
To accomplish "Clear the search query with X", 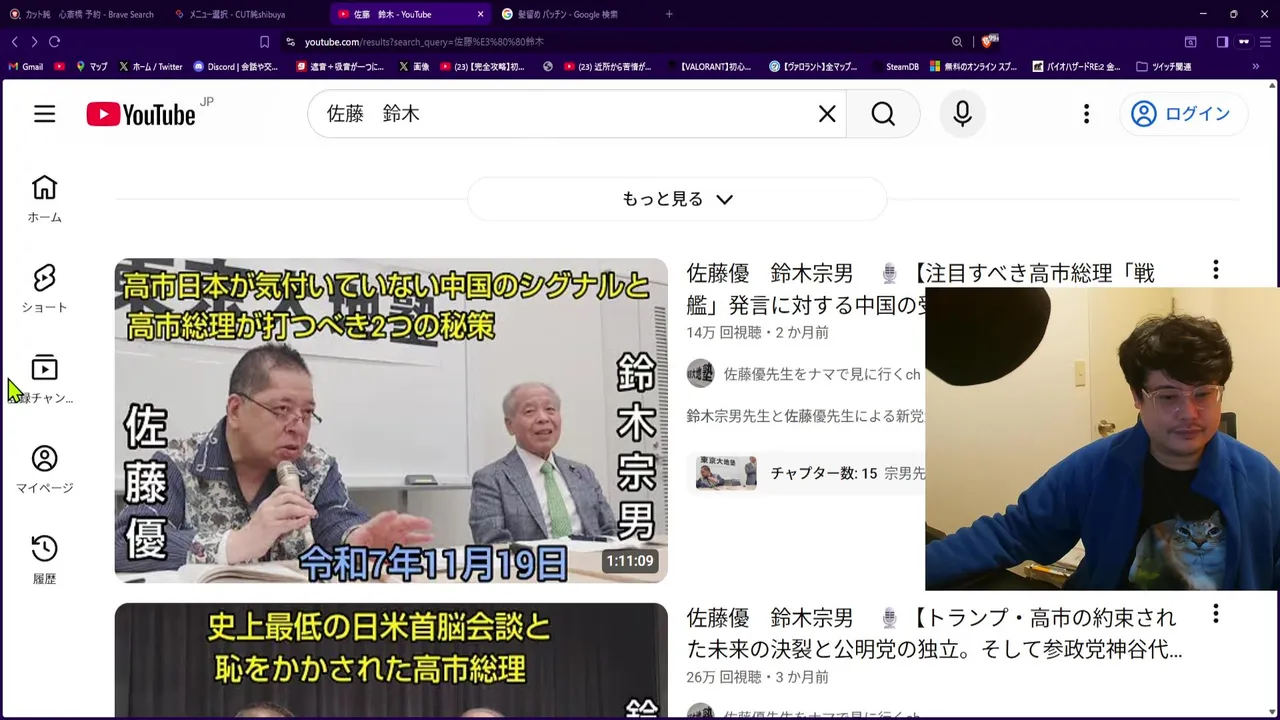I will coord(827,114).
